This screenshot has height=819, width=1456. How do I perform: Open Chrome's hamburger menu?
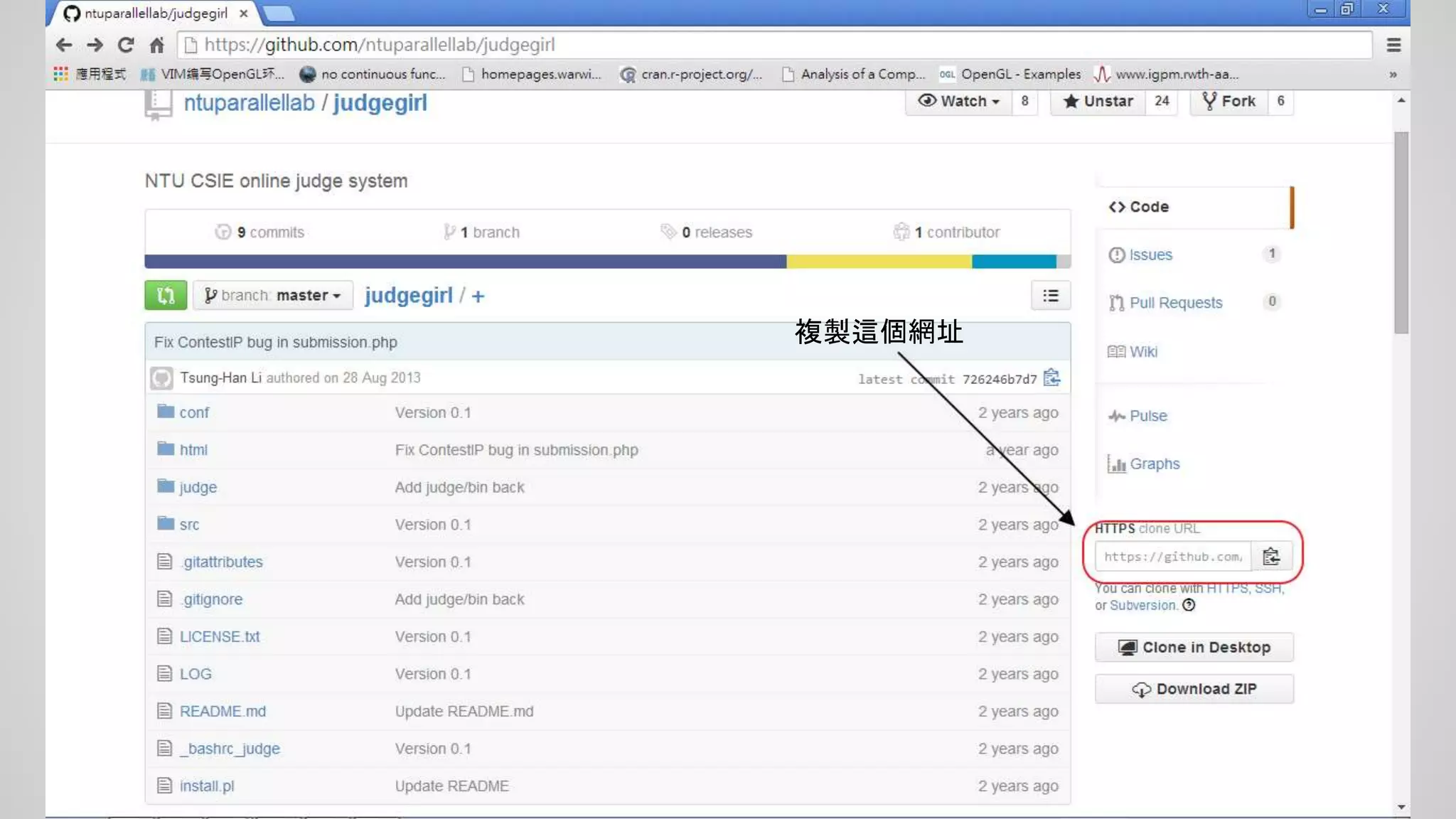(1393, 45)
